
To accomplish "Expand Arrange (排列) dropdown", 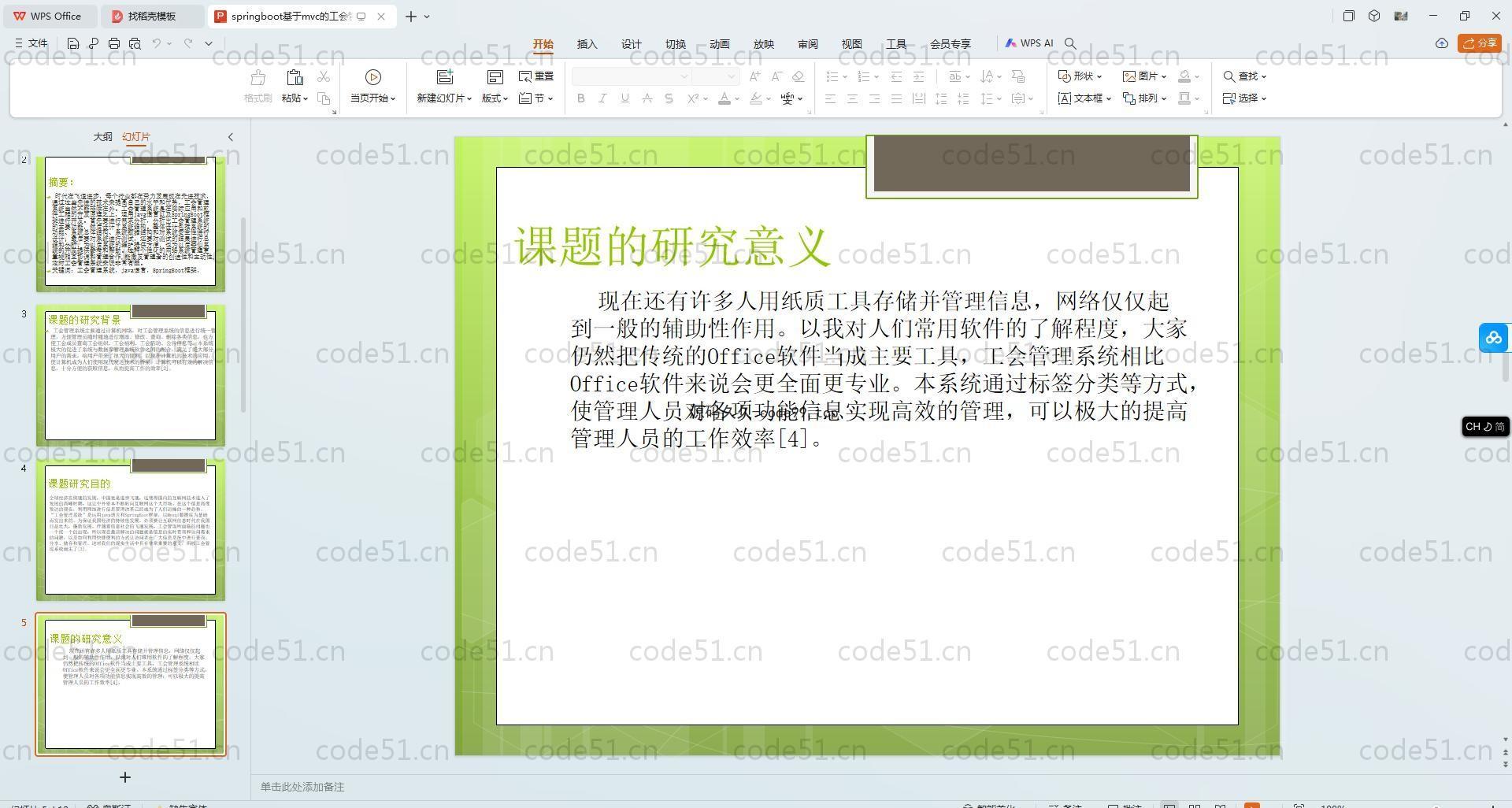I will [x=1144, y=98].
